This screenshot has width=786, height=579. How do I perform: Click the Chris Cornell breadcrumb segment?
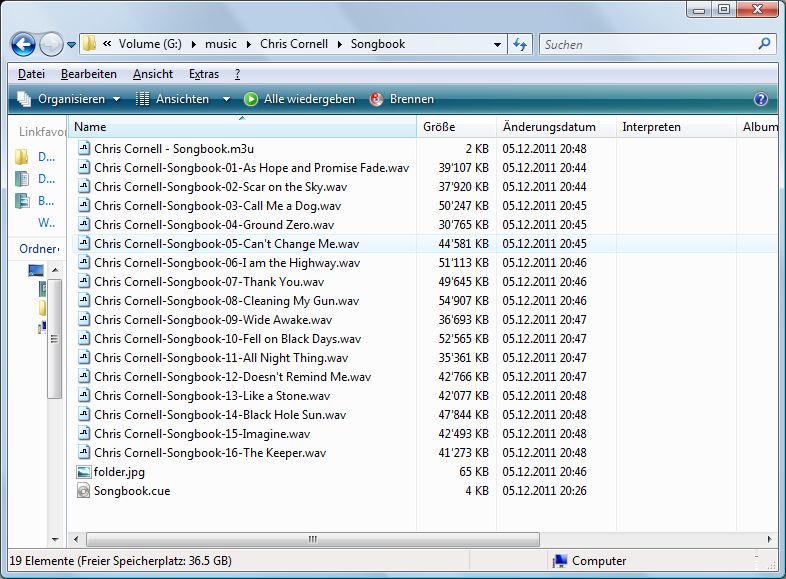click(x=293, y=44)
